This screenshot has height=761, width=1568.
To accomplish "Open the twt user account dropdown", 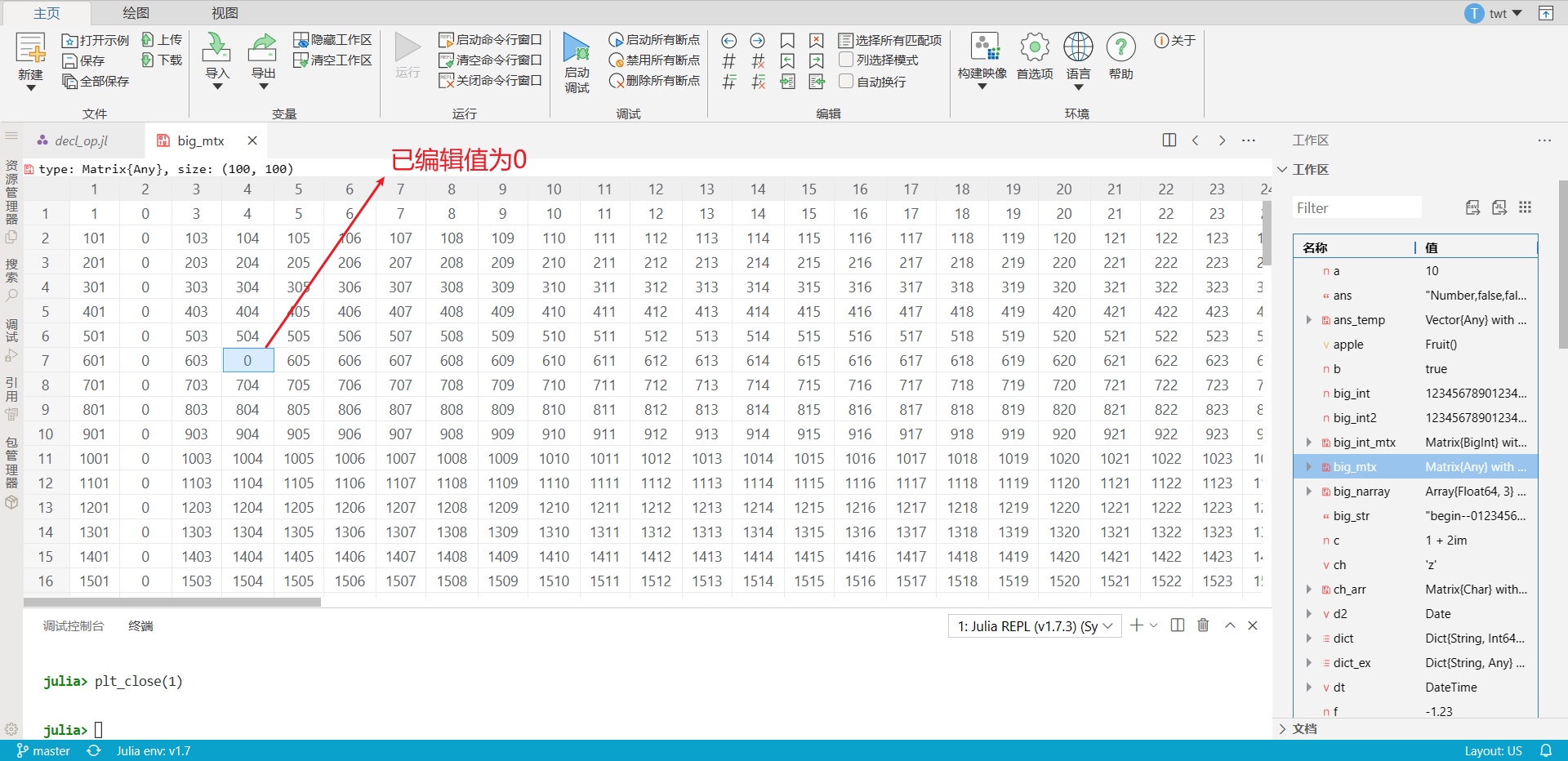I will [x=1495, y=13].
